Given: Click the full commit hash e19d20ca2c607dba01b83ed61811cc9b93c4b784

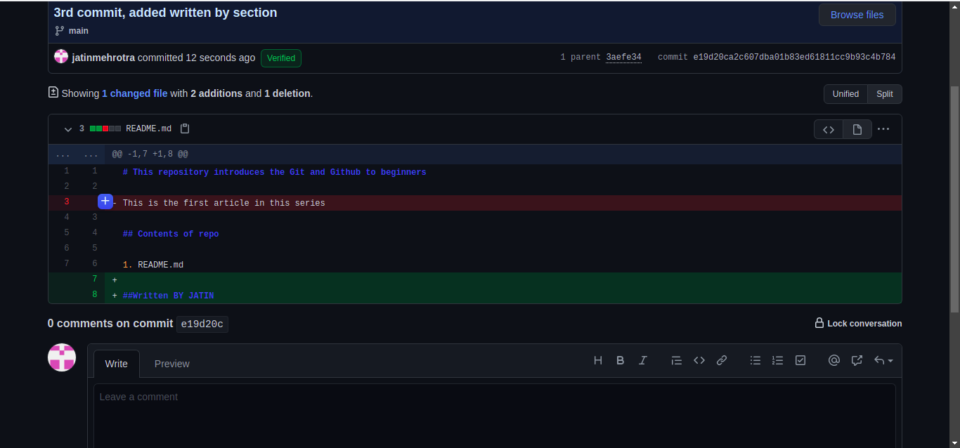Looking at the screenshot, I should pyautogui.click(x=795, y=58).
